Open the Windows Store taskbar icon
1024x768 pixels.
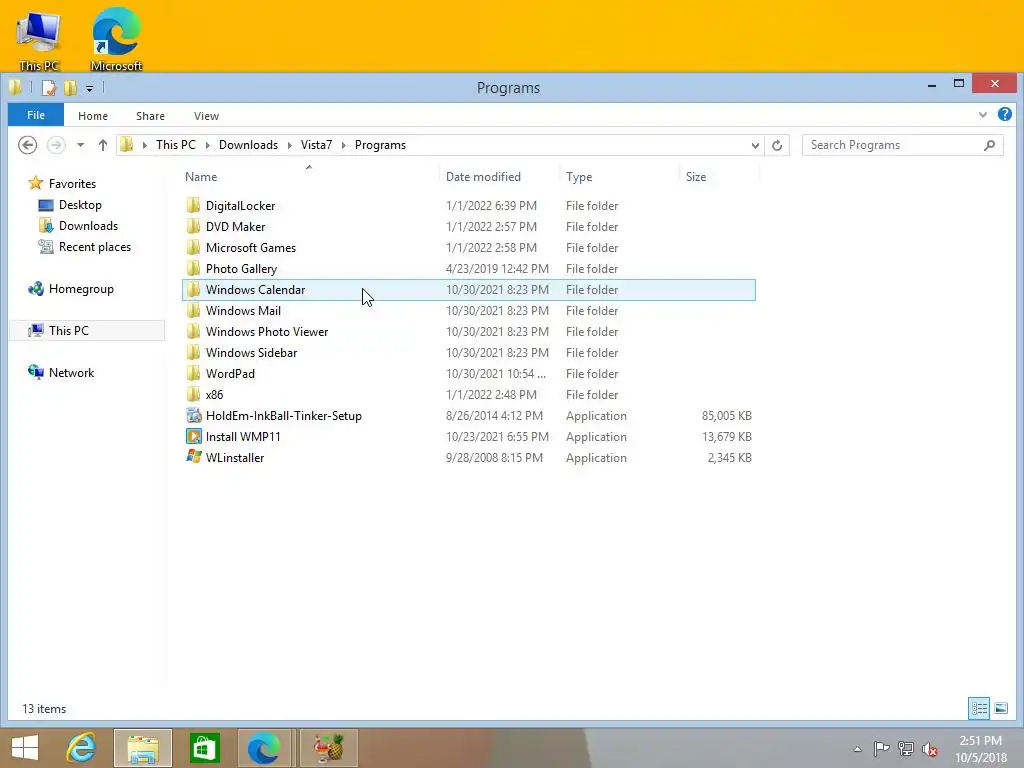pyautogui.click(x=204, y=748)
